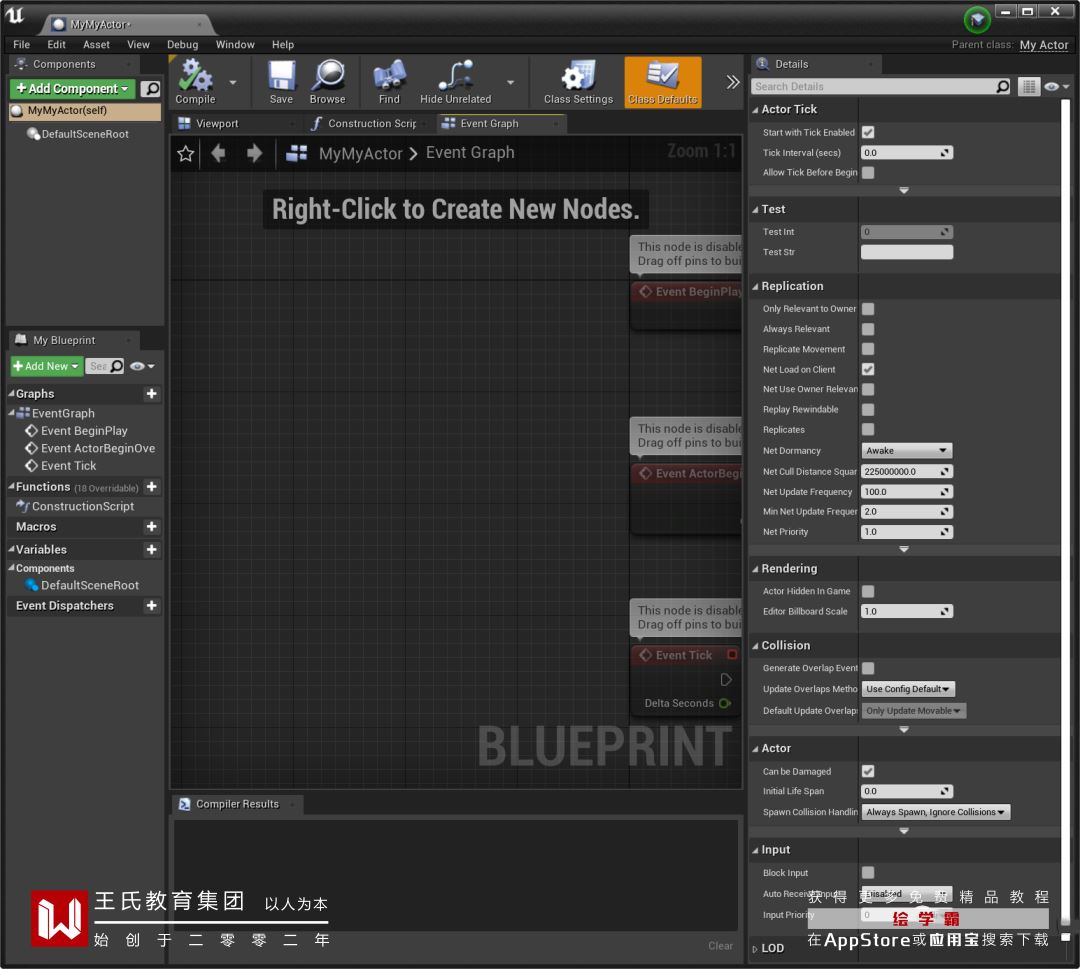The width and height of the screenshot is (1080, 969).
Task: Select DefaultSceneRoot in Components tree
Action: 85,134
